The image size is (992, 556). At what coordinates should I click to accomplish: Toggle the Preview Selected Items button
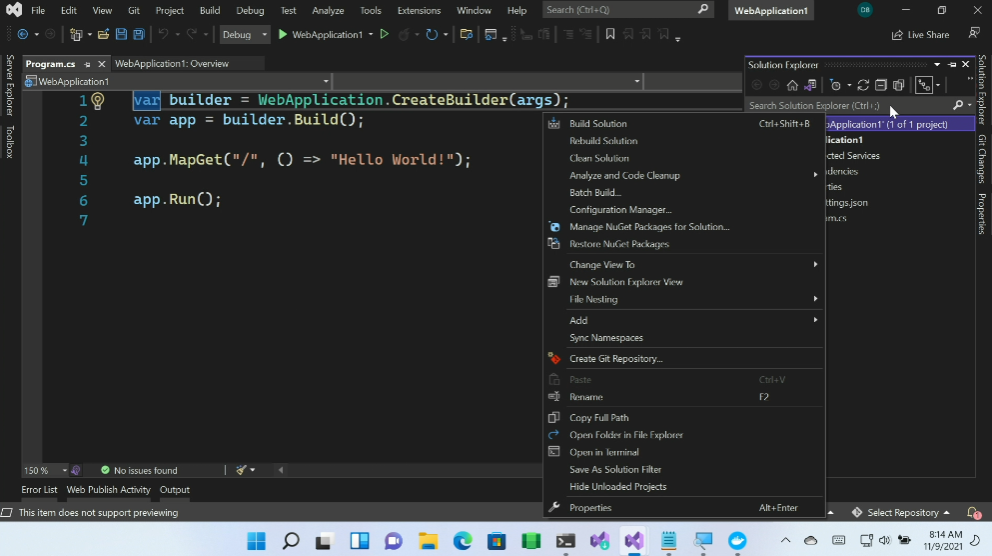click(x=924, y=85)
